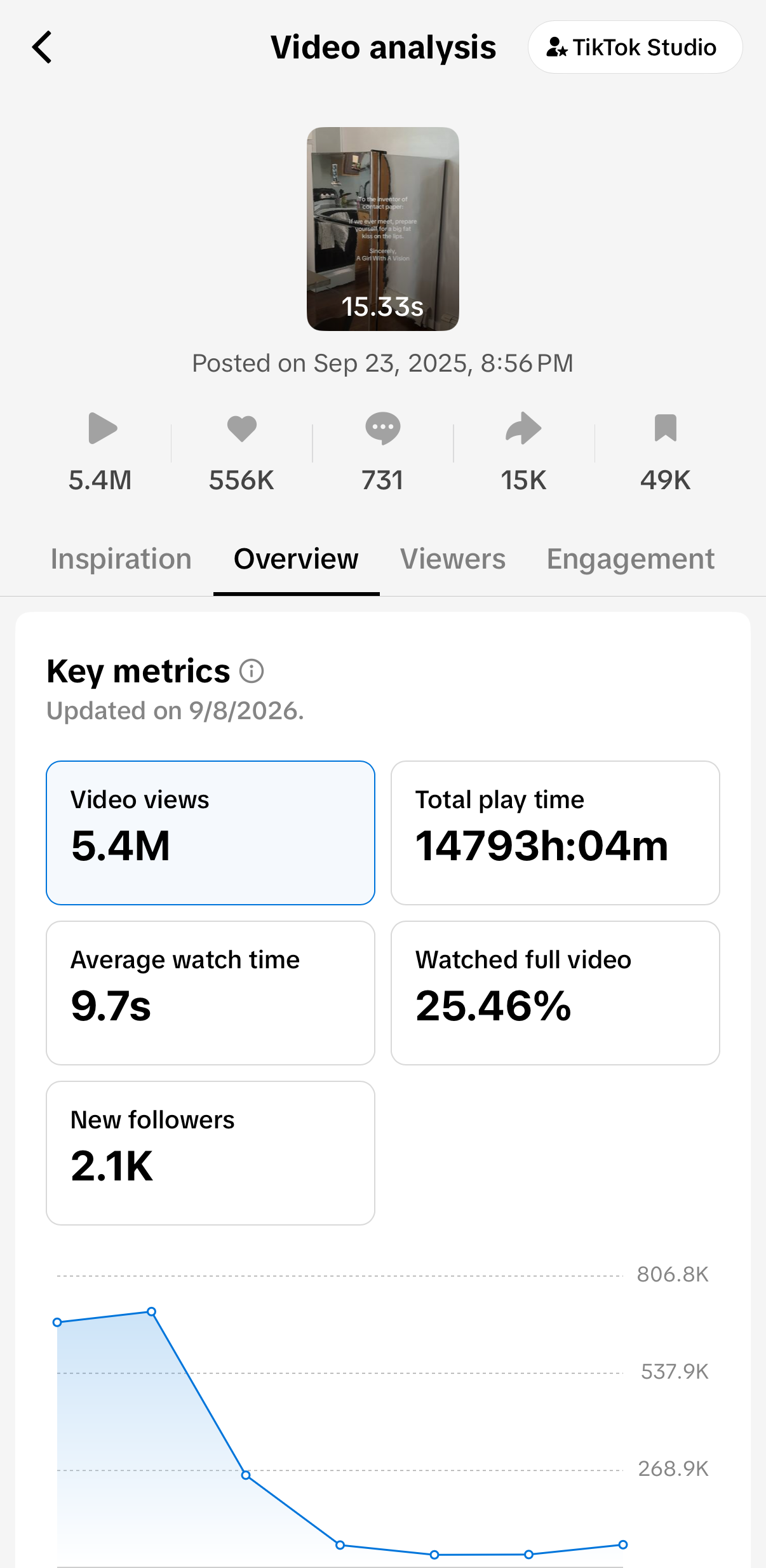
Task: Click the share arrow icon
Action: (523, 428)
